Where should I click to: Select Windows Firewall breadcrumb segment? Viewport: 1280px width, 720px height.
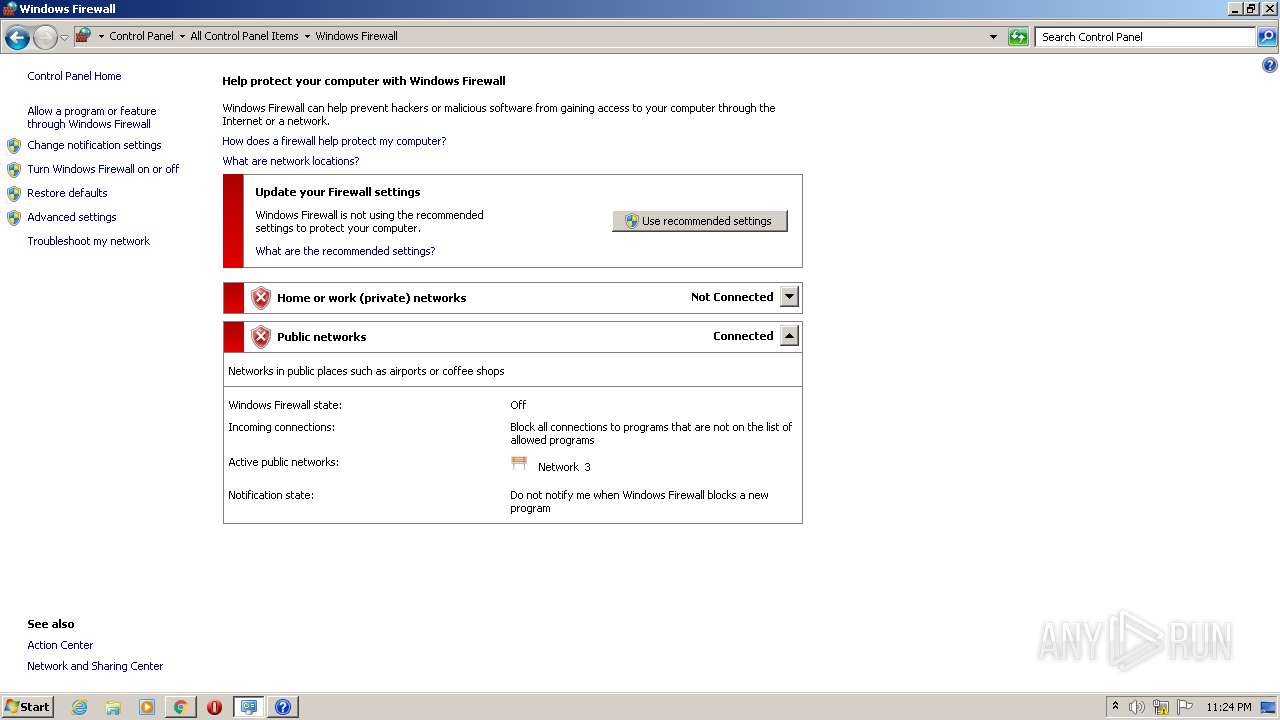(x=356, y=36)
